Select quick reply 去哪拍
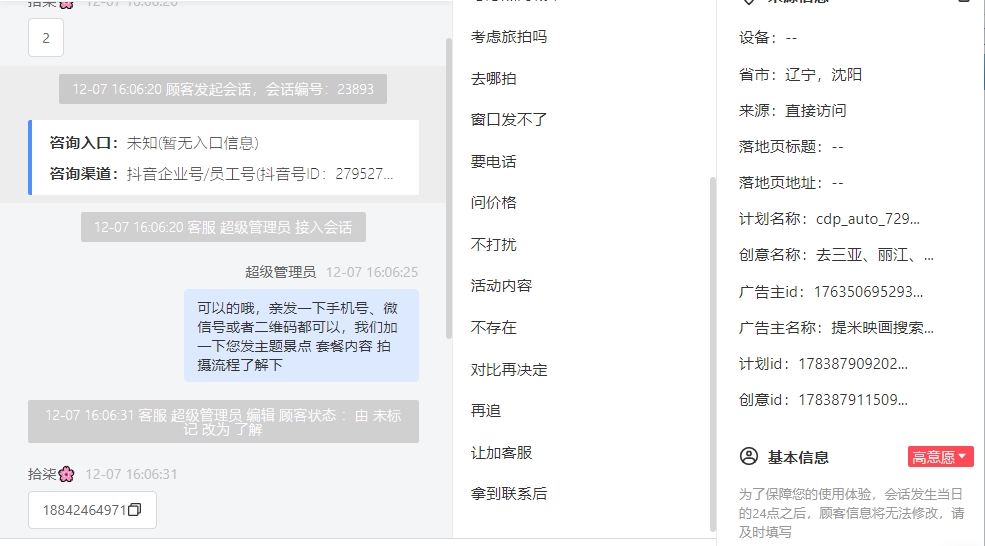985x546 pixels. pos(494,79)
